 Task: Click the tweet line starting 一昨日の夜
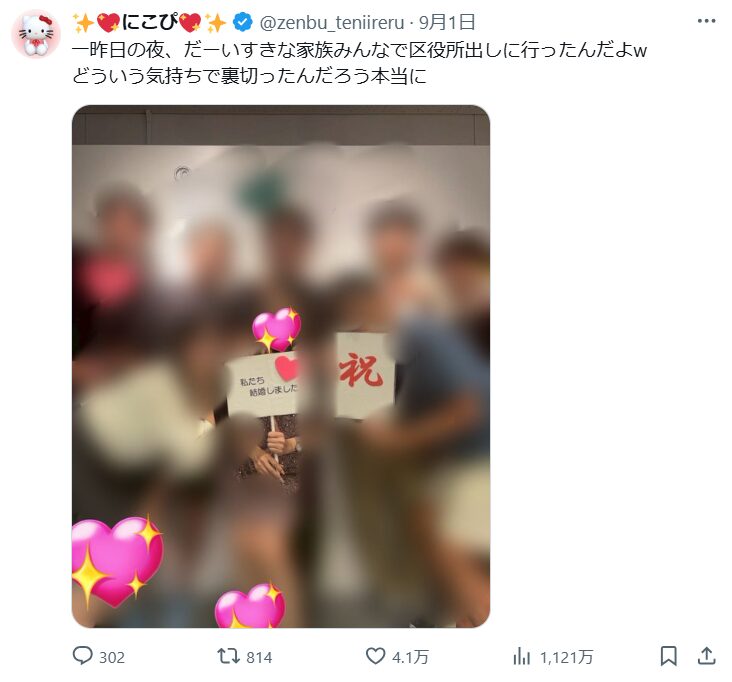359,50
